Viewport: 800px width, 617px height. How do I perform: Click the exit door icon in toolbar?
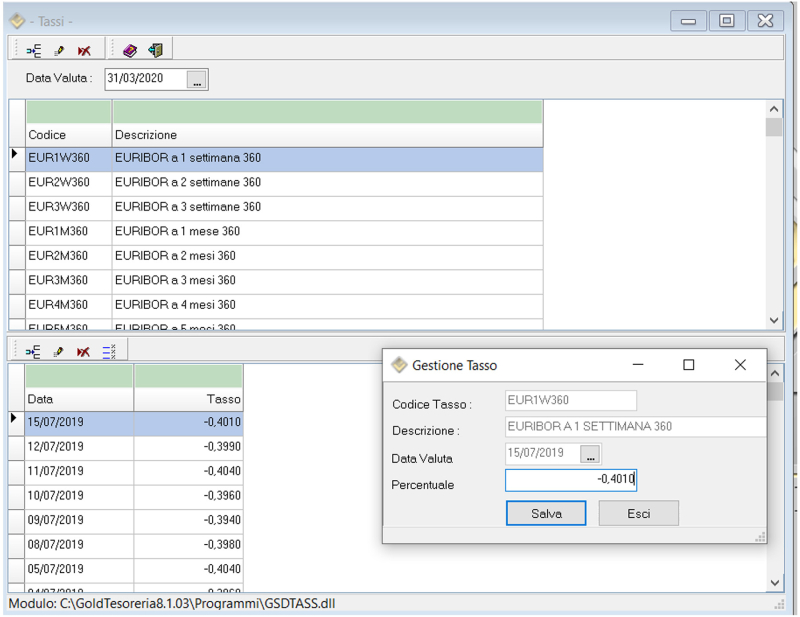pyautogui.click(x=155, y=50)
